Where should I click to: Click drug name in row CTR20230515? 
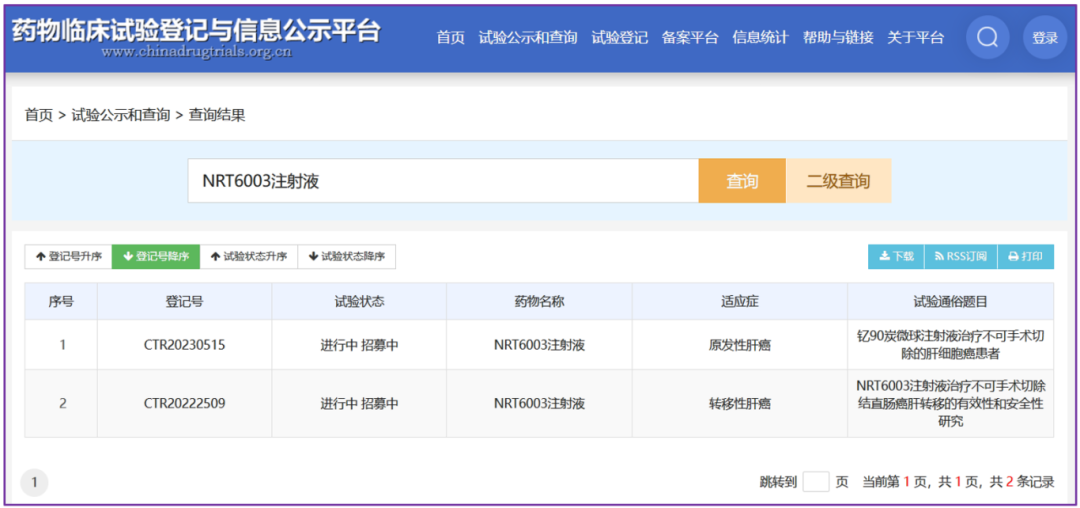[539, 345]
